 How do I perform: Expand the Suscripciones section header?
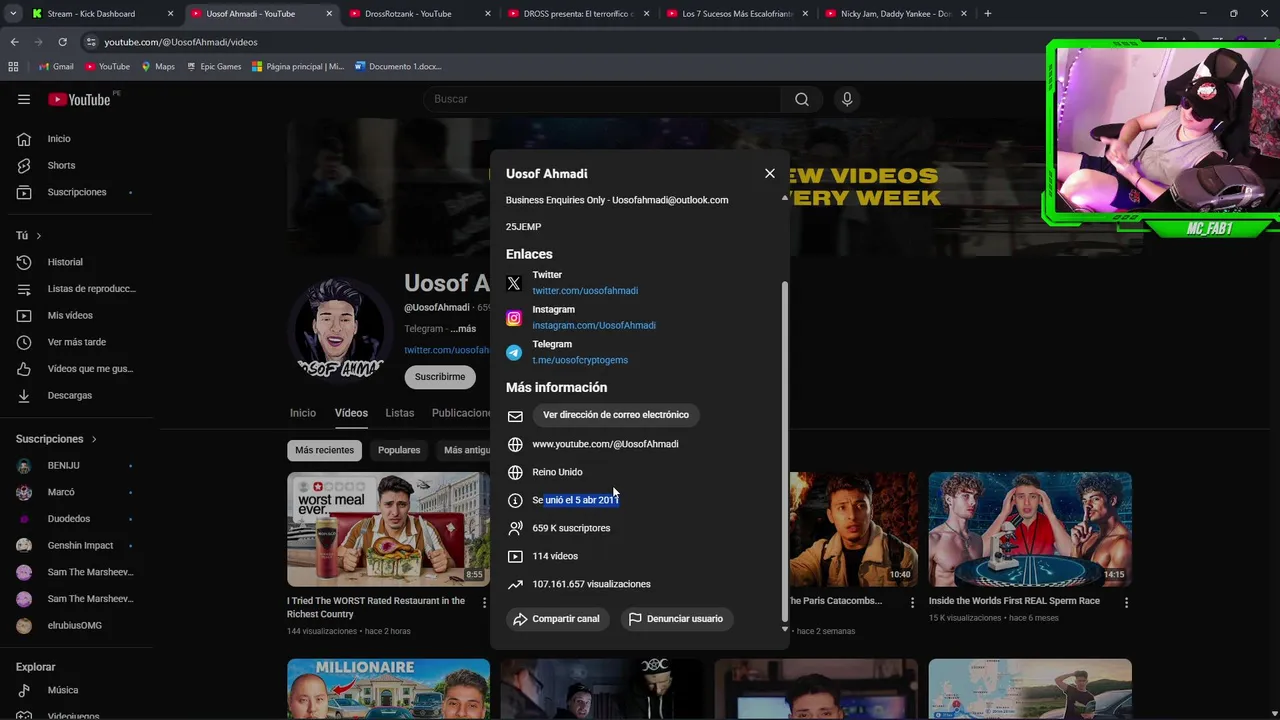[56, 439]
